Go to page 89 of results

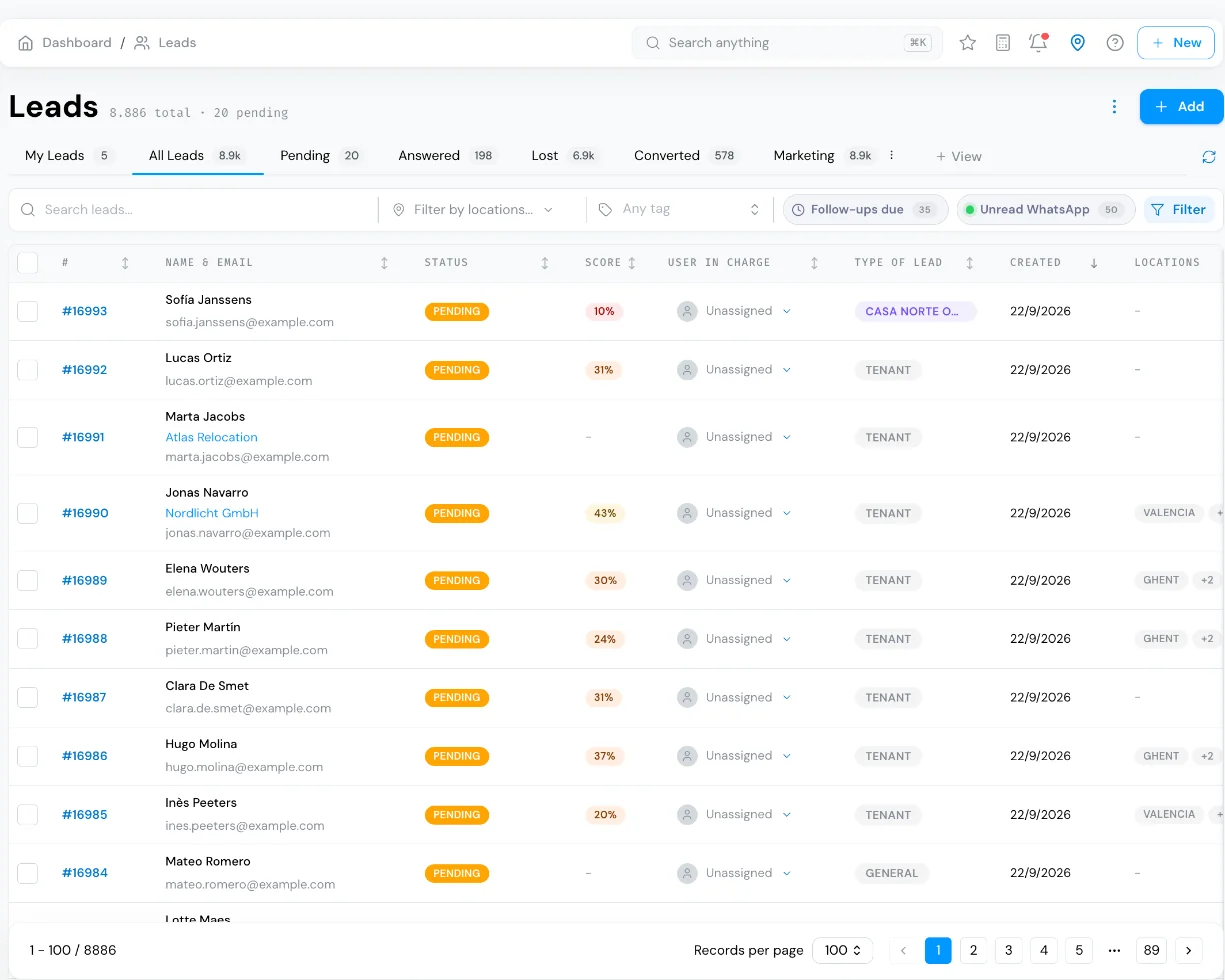[1152, 950]
